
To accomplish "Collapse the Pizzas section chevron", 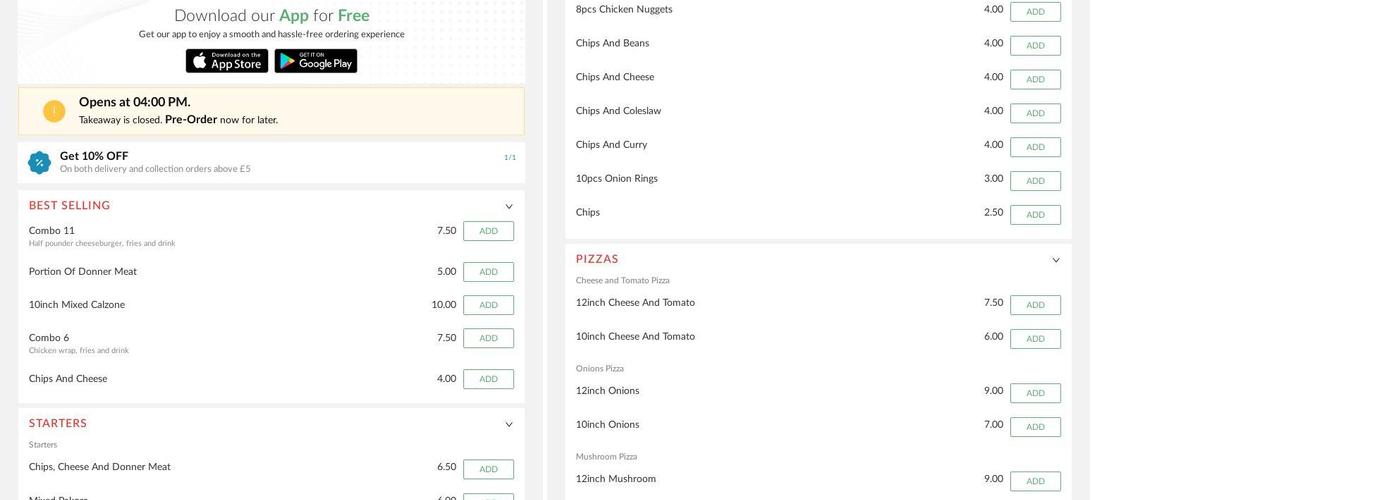I will click(x=1056, y=261).
